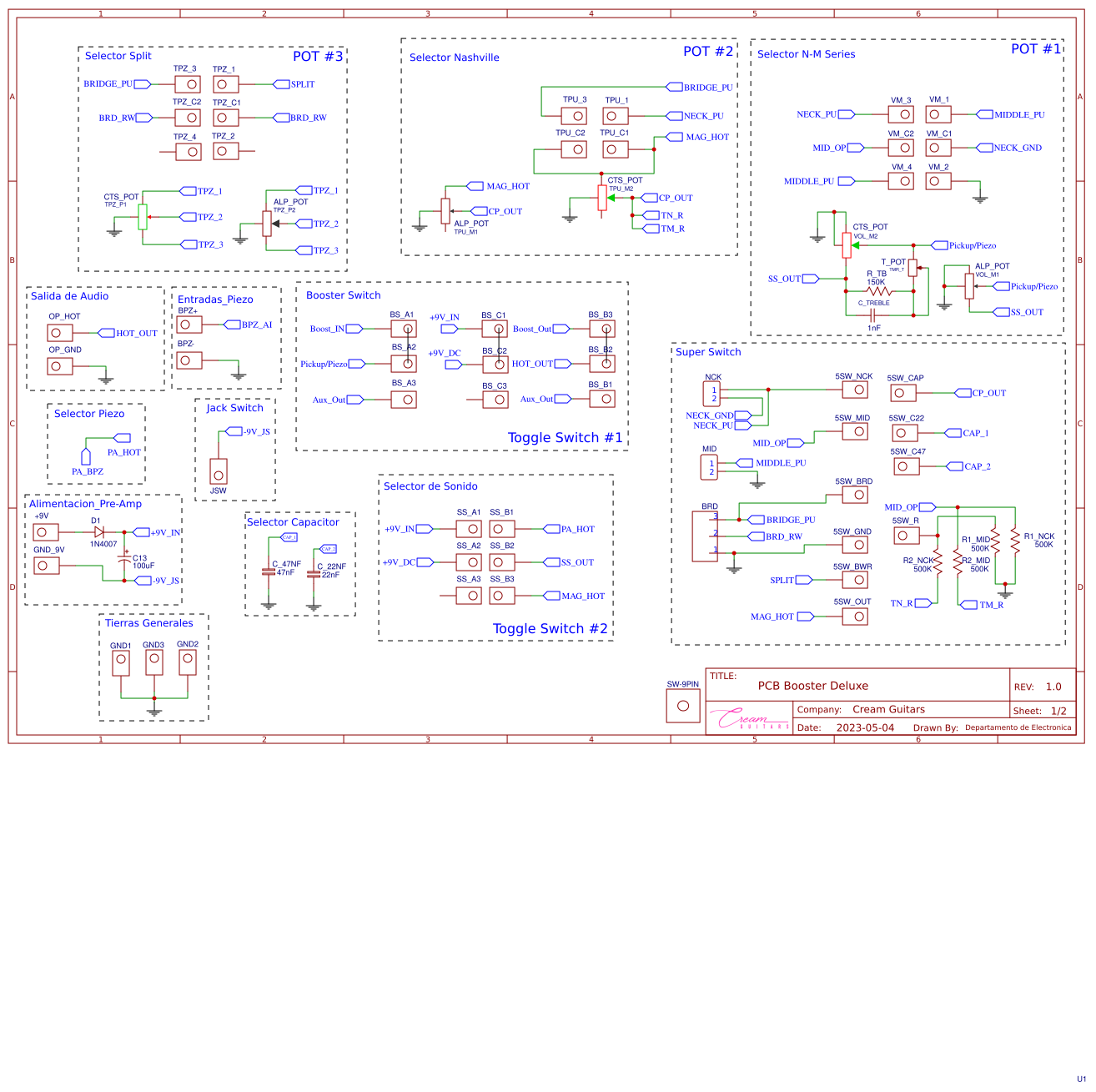The width and height of the screenshot is (1096, 1092).
Task: Click the C_TREBLE 1nF capacitor
Action: (872, 316)
